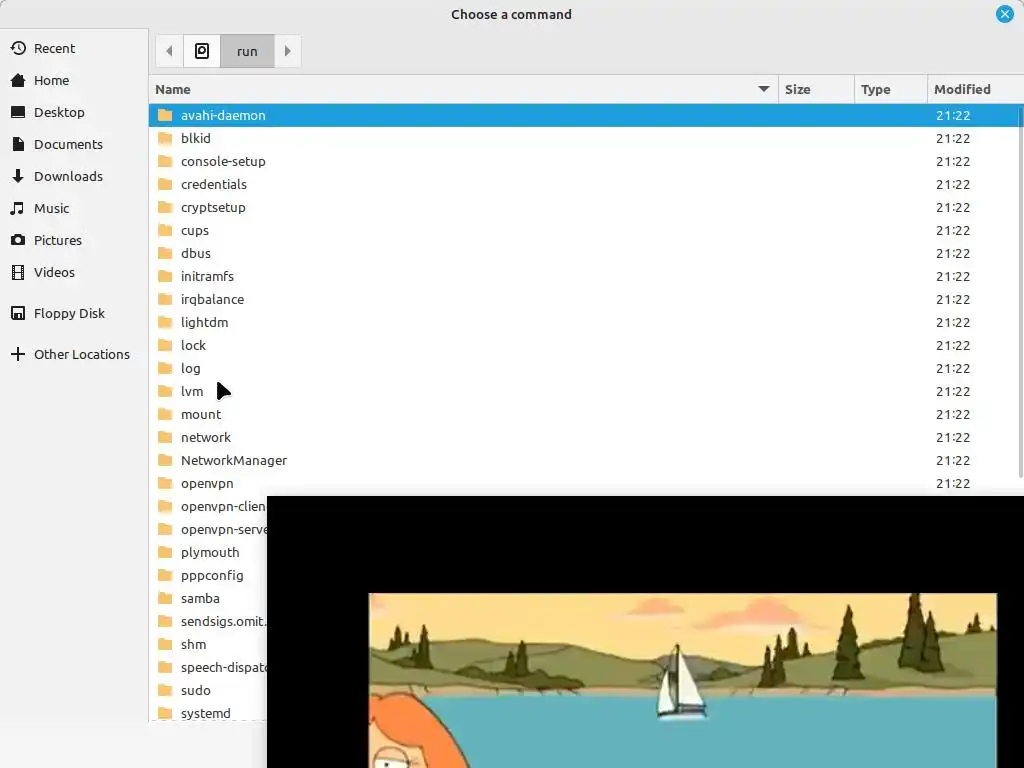Click the 'run' path bar button
Screen dimensions: 1024x768
click(247, 51)
